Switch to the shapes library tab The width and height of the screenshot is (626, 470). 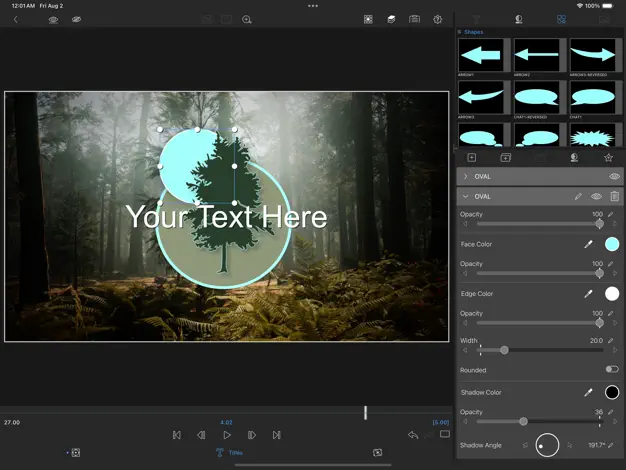tap(561, 19)
